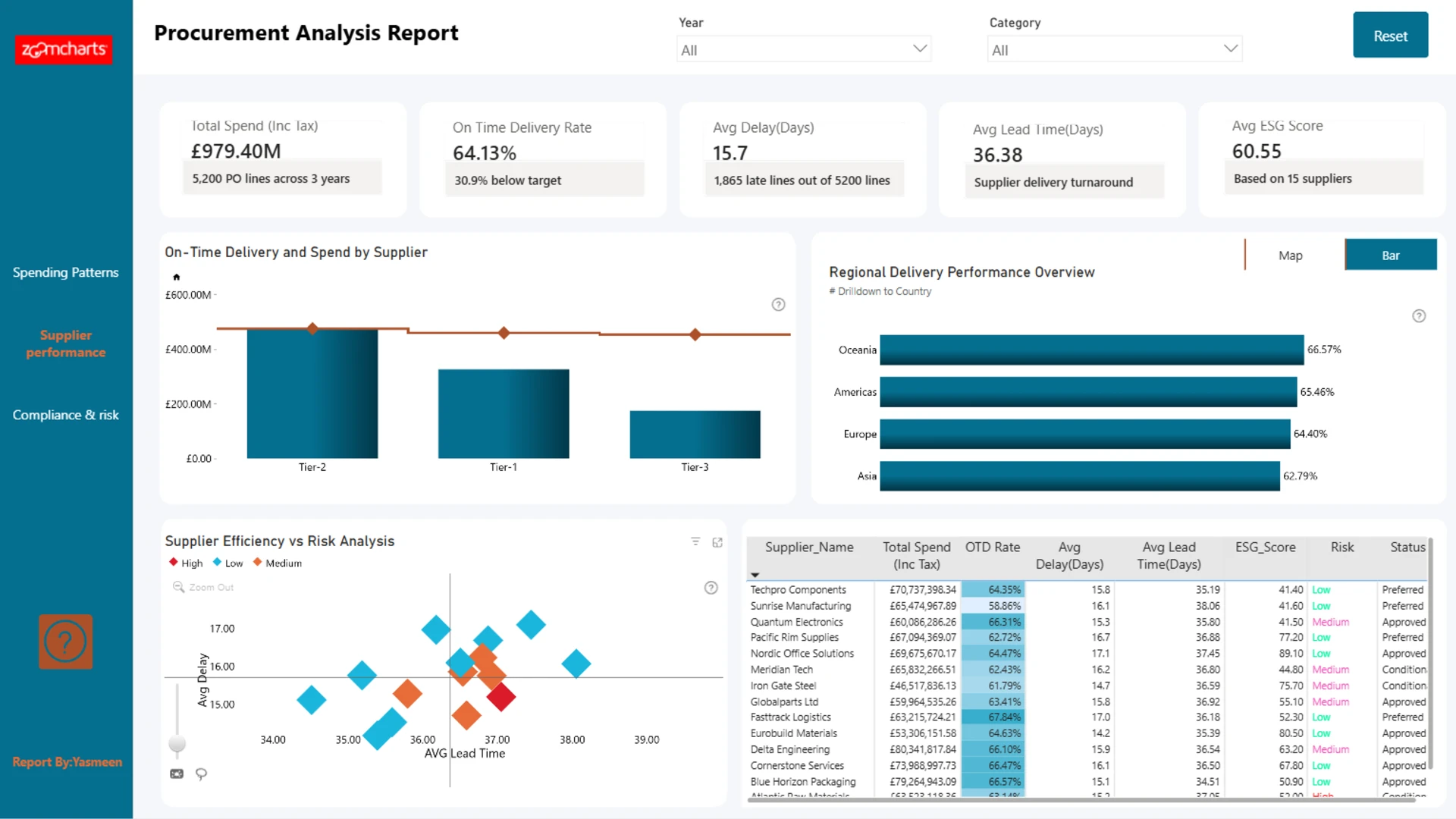
Task: Click the Total Spend £979.40M card
Action: click(x=283, y=160)
